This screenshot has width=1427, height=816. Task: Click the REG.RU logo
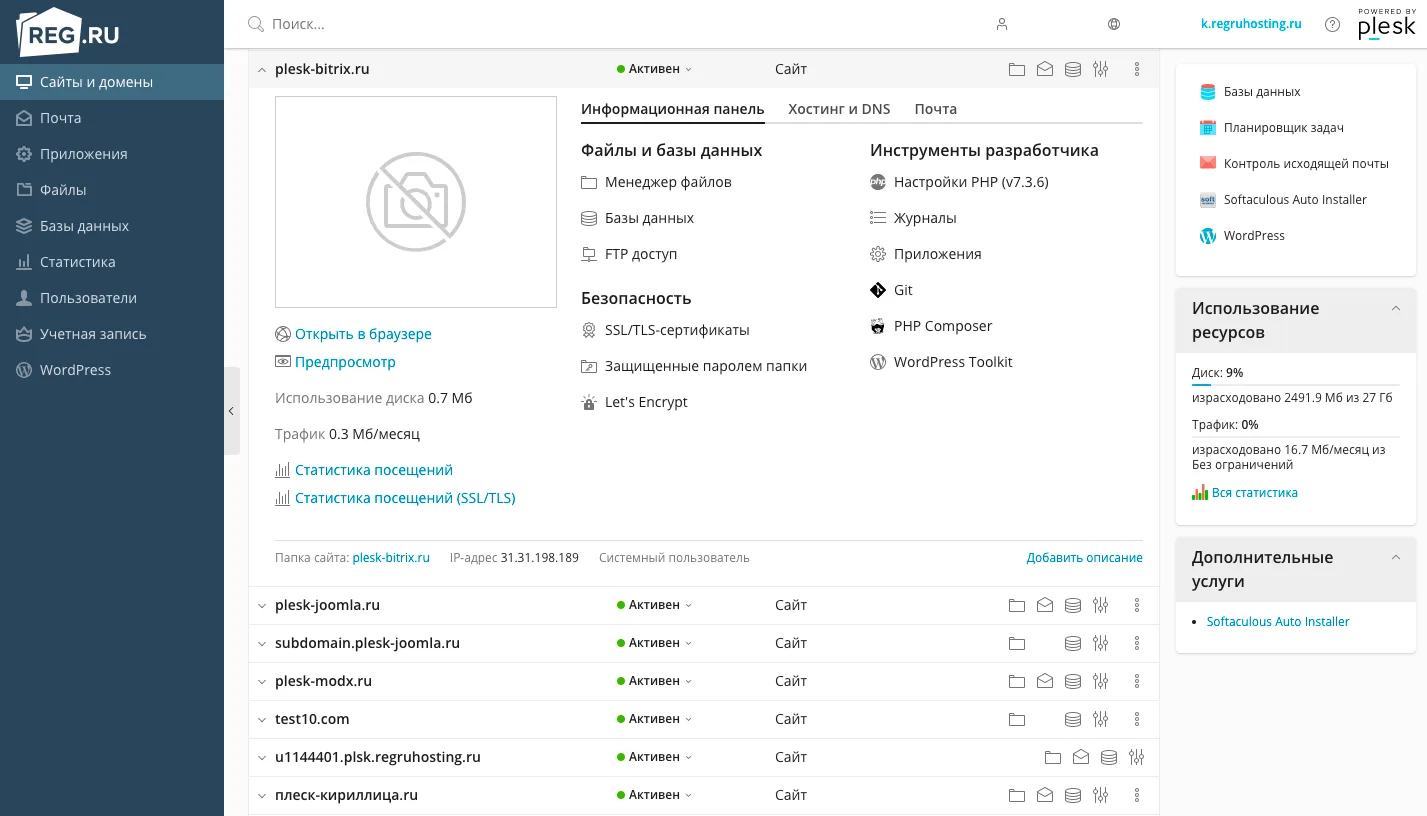[68, 32]
